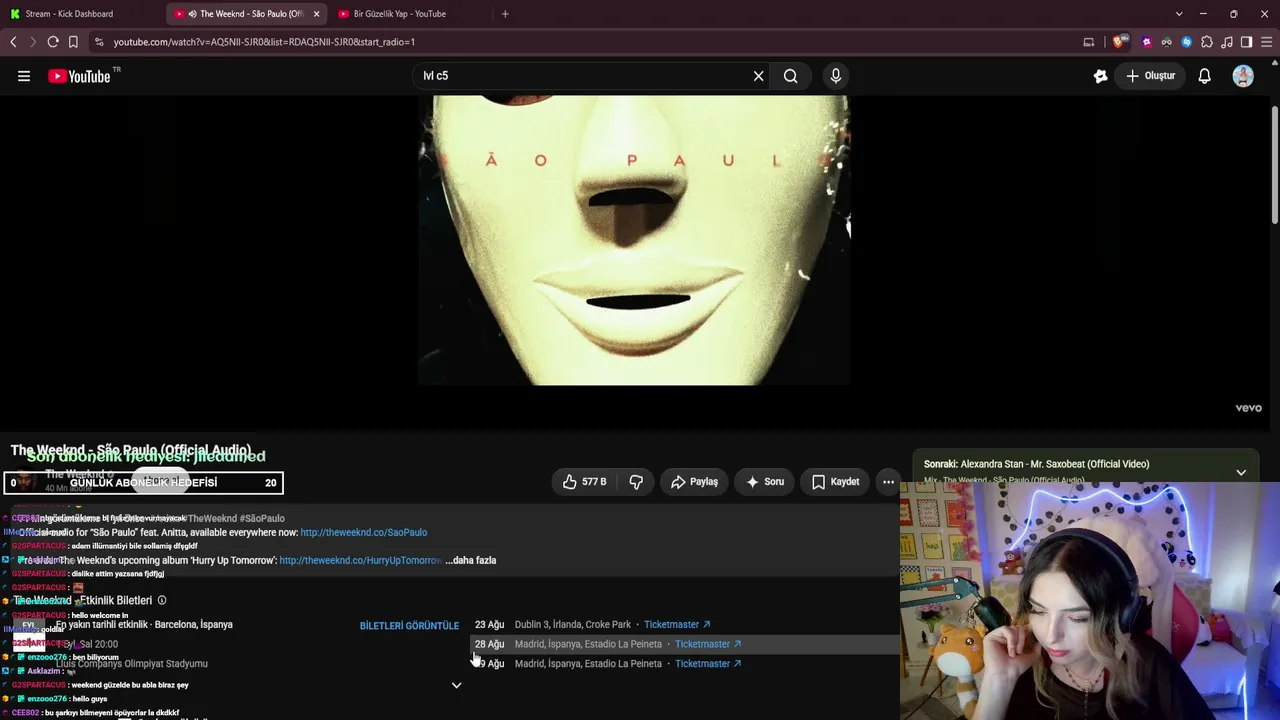The width and height of the screenshot is (1280, 720).
Task: Go to the YouTube home logo
Action: click(79, 76)
